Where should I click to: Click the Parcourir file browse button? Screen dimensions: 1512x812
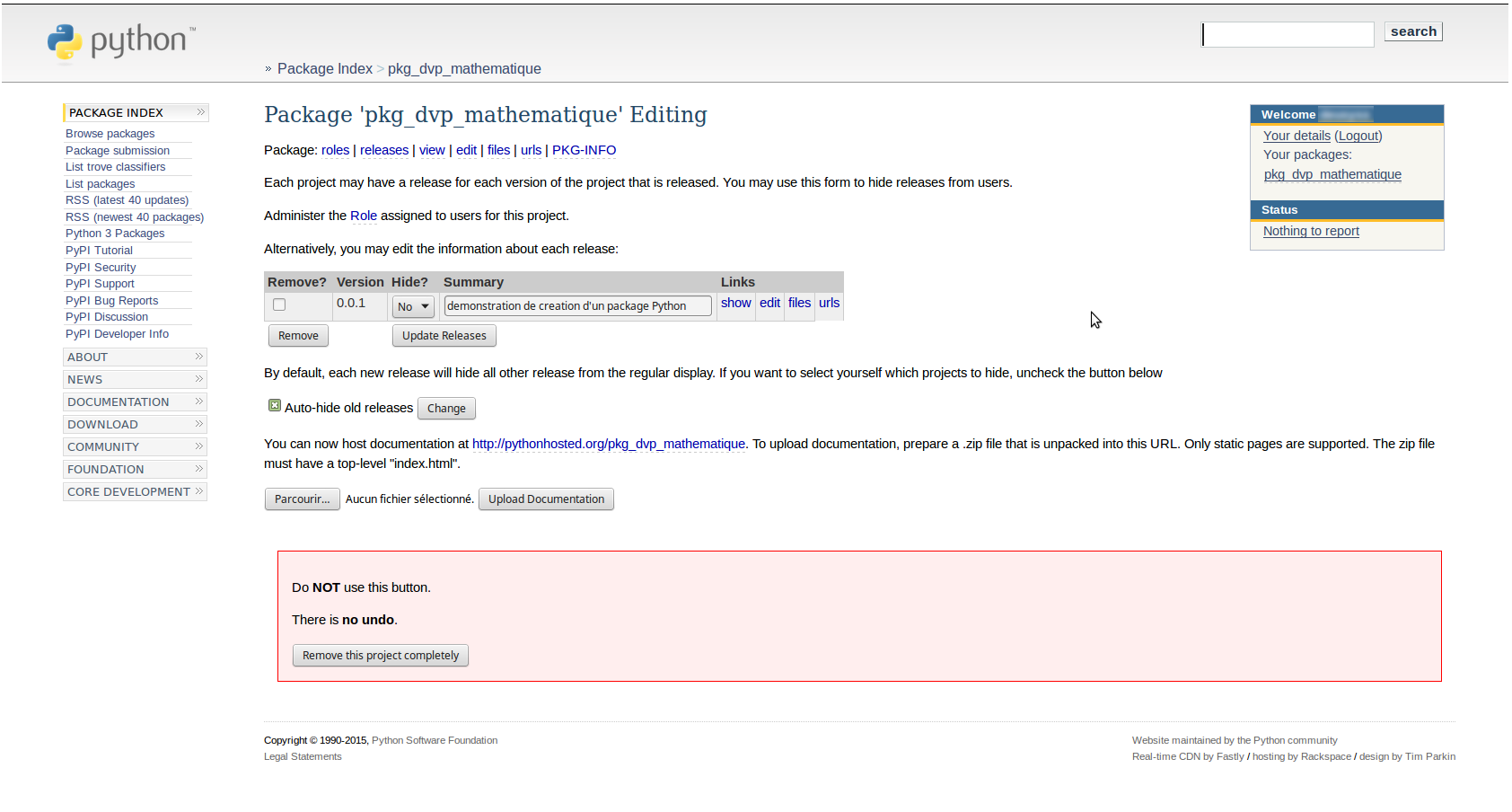(x=302, y=499)
